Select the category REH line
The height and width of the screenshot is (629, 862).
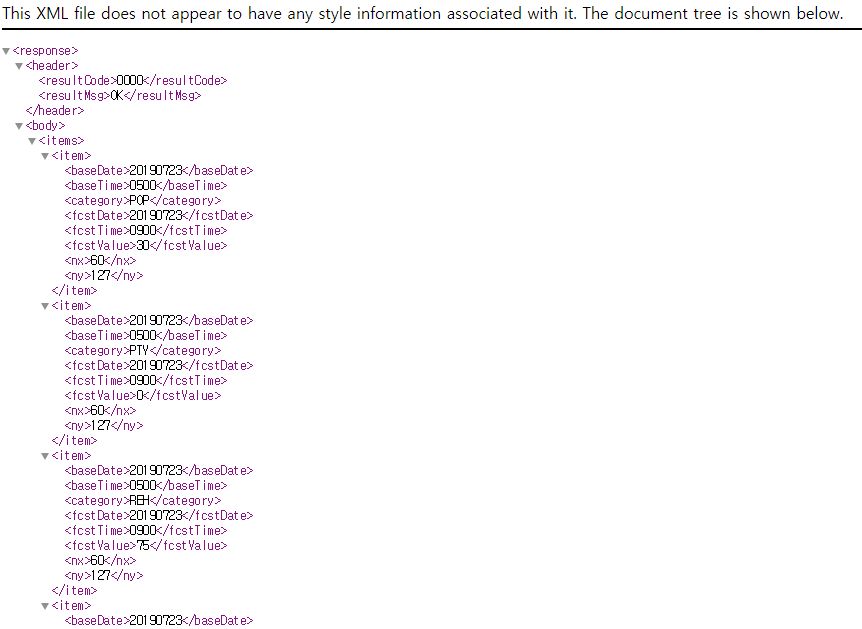pos(143,501)
